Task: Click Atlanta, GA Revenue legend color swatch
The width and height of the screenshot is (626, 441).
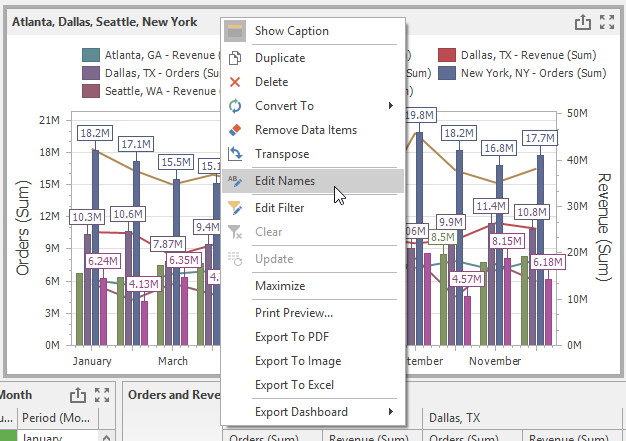Action: click(91, 55)
